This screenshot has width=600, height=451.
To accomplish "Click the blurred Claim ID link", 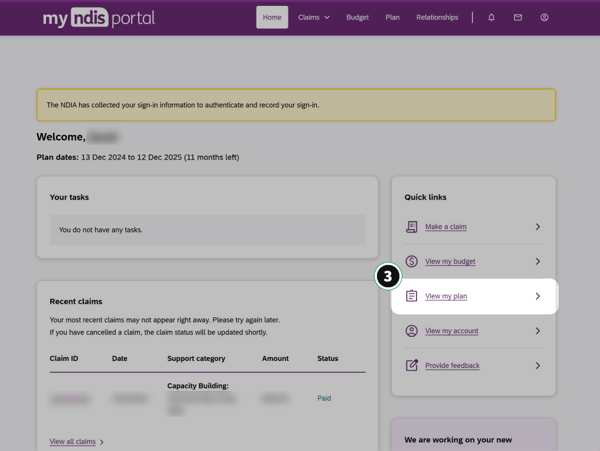I will click(x=70, y=399).
